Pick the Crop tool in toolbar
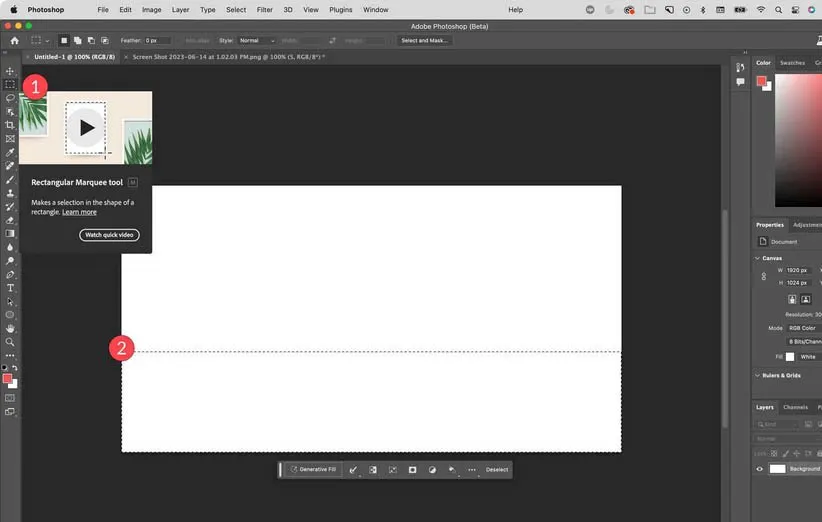 point(10,125)
